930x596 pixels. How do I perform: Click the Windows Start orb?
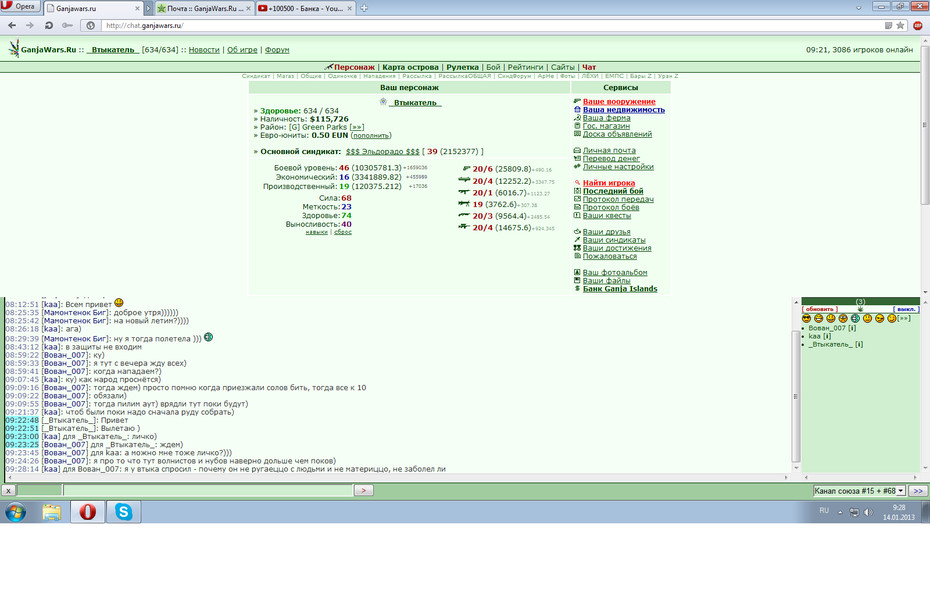tap(15, 511)
